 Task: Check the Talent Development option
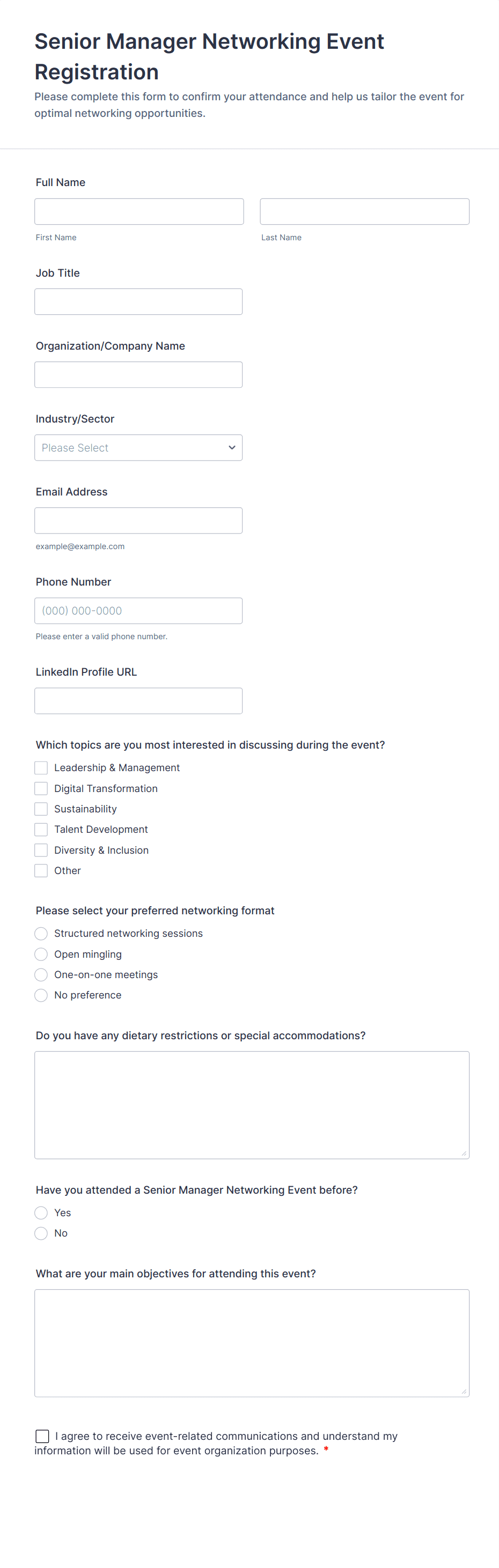[41, 829]
